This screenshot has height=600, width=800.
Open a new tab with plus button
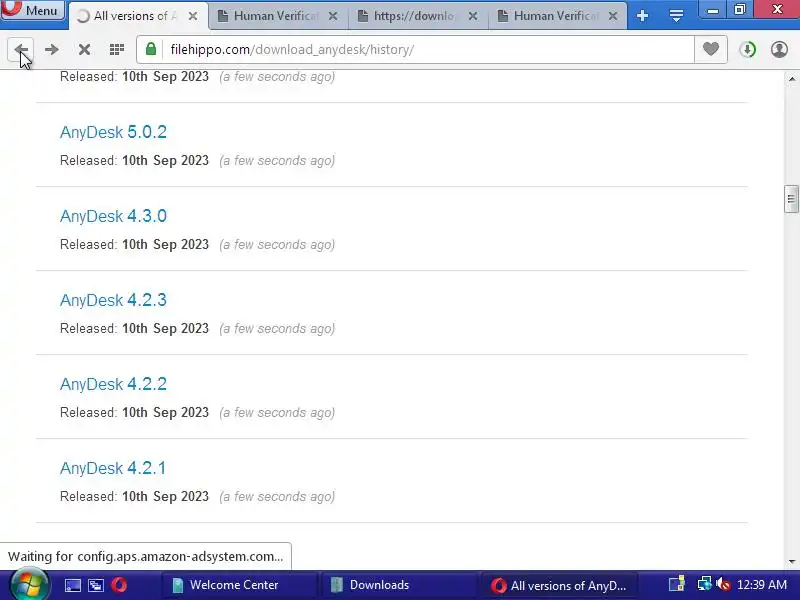(642, 16)
